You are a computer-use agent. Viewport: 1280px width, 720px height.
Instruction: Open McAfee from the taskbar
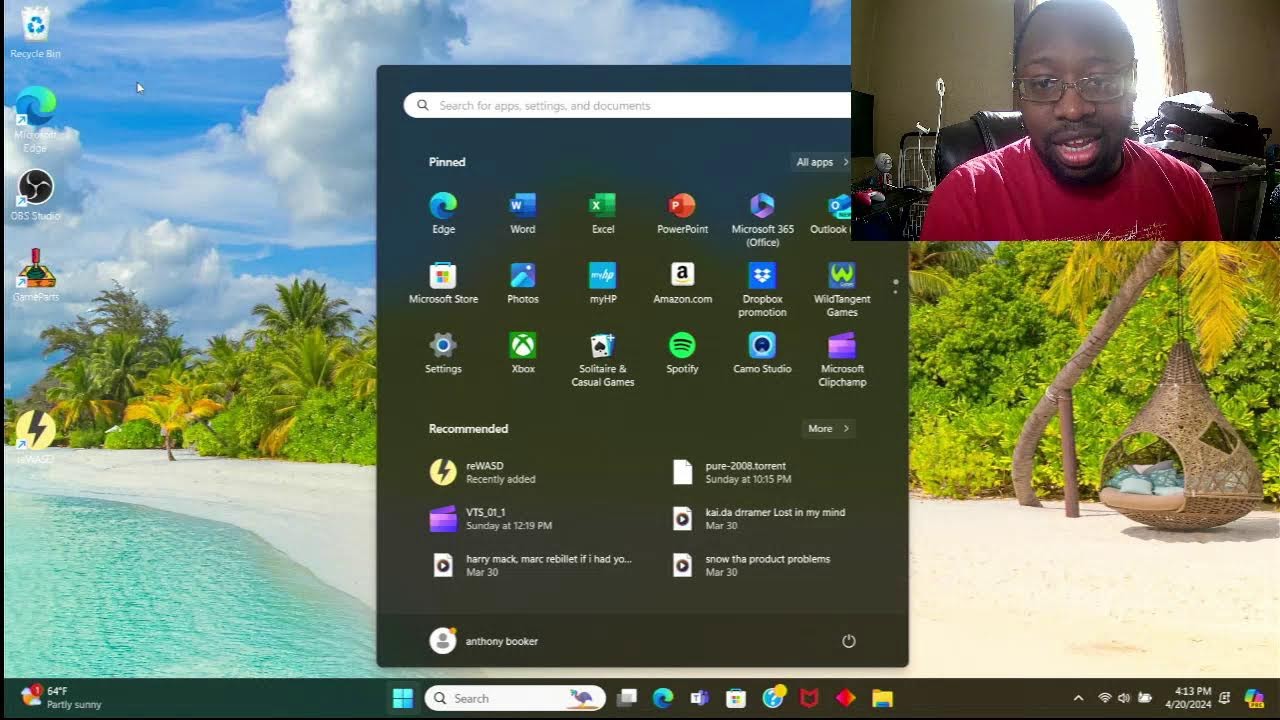[x=809, y=698]
